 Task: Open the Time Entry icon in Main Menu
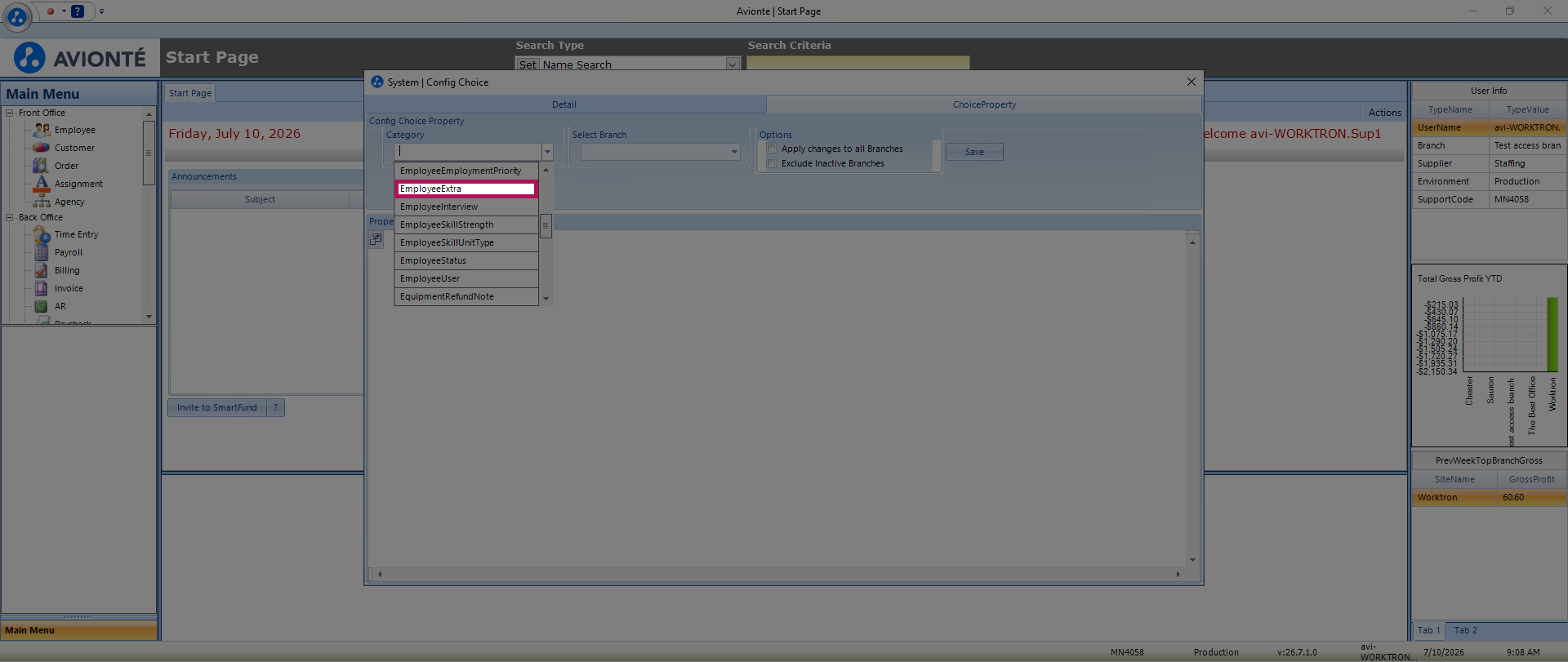point(42,234)
